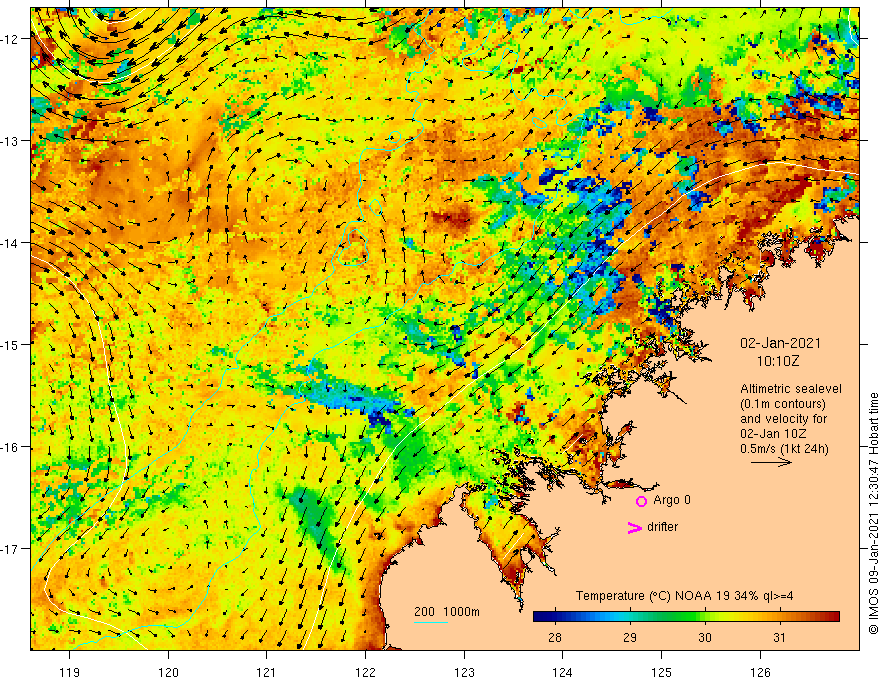Click the 'drifter' legend label
Image resolution: width=880 pixels, height=680 pixels.
pos(662,527)
